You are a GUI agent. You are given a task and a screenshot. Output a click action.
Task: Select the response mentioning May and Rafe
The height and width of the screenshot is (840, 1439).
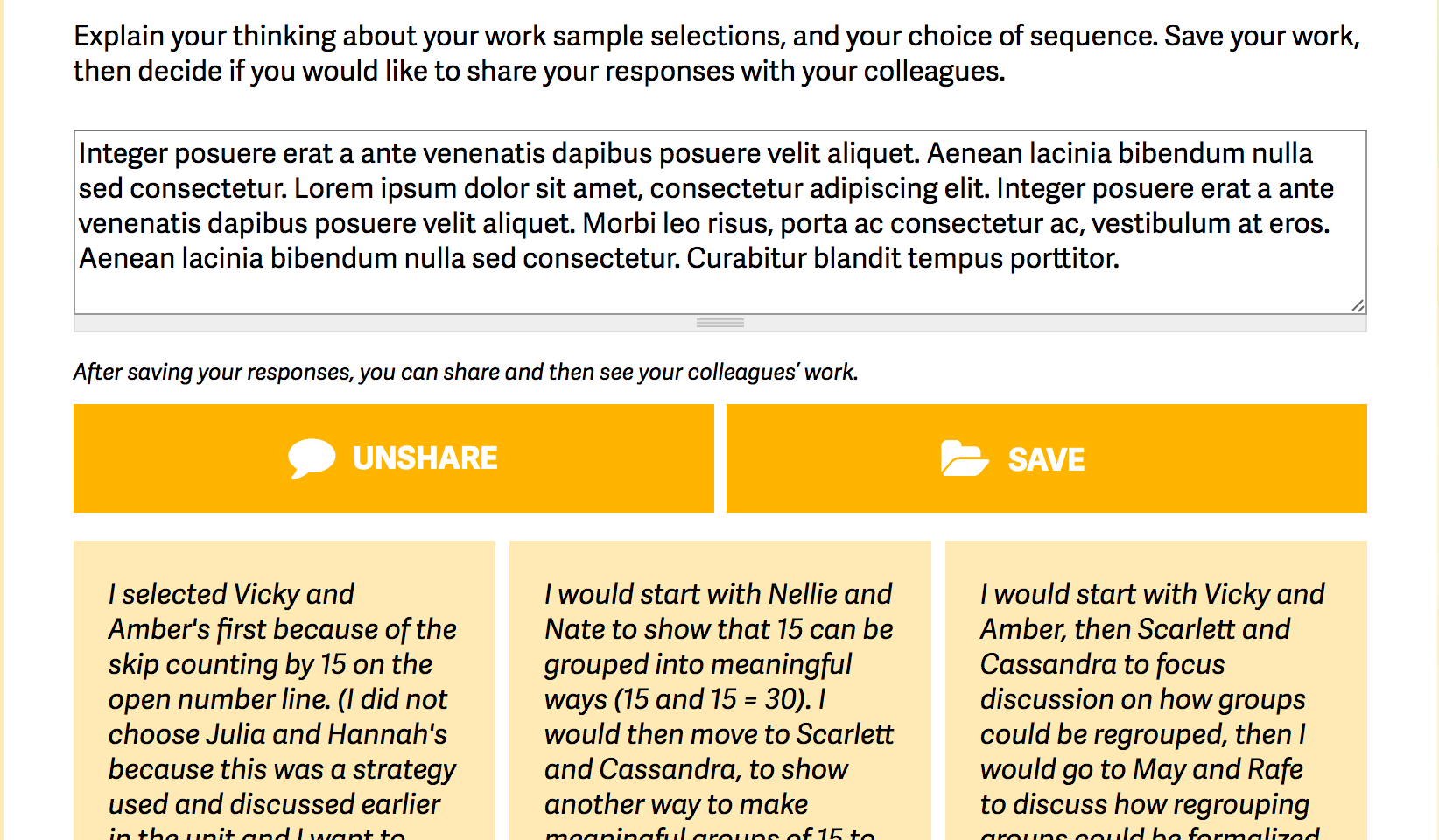(x=1155, y=691)
